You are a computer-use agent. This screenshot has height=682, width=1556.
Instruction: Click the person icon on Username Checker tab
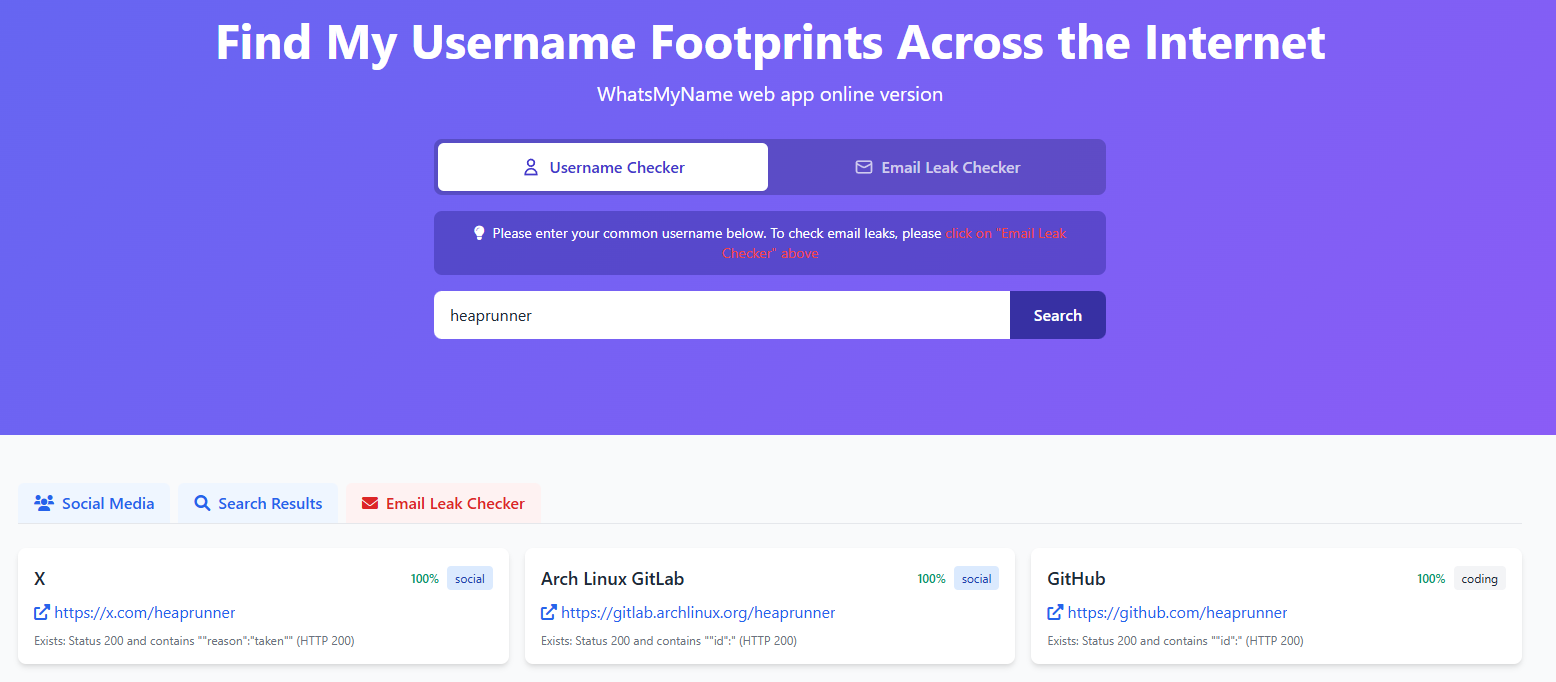click(x=530, y=167)
